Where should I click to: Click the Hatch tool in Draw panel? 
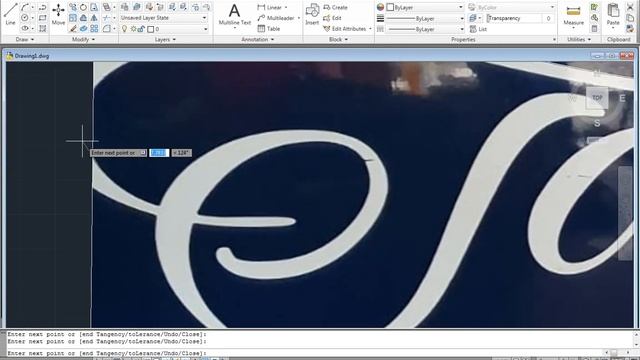click(42, 28)
